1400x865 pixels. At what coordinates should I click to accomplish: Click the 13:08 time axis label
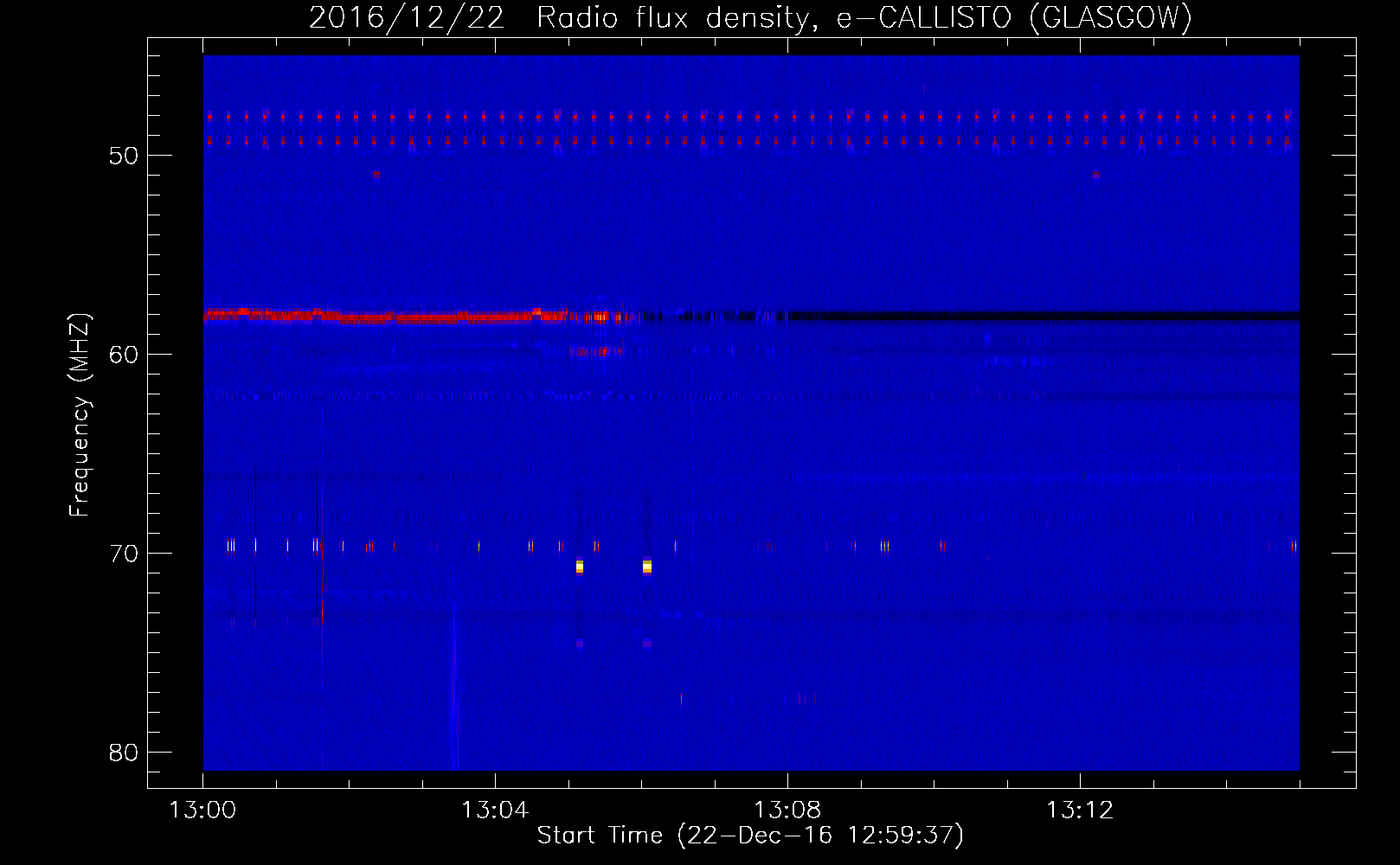coord(787,811)
